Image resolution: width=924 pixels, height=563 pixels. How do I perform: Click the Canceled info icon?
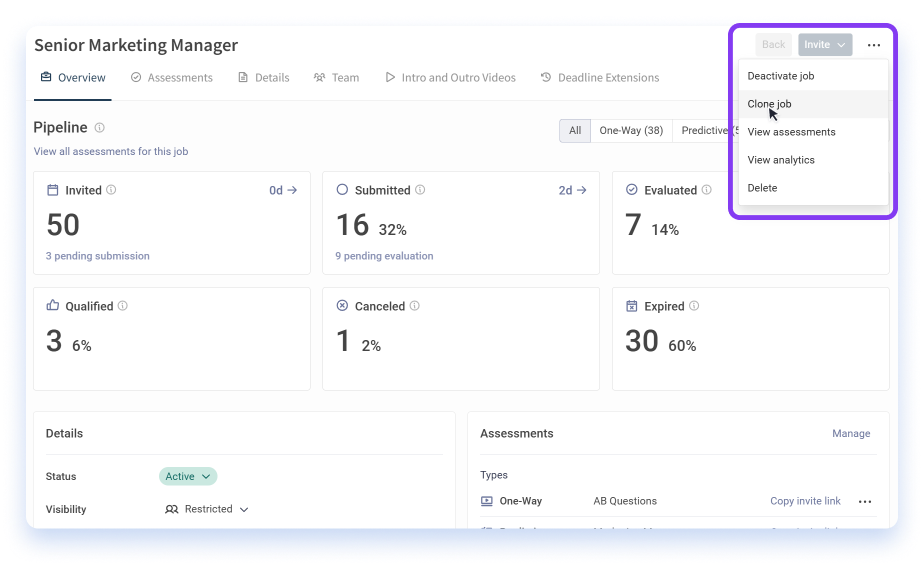point(415,305)
